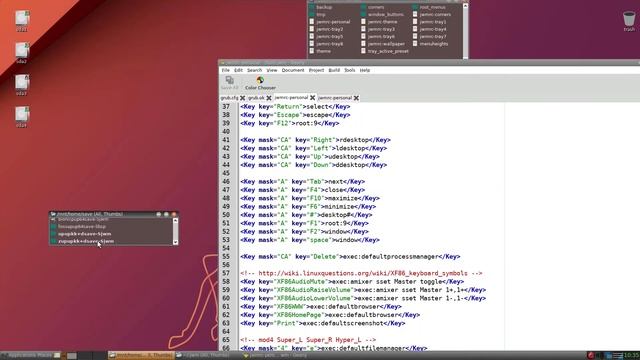Viewport: 640px width, 360px height.
Task: Close the grub.ok tab with its X
Action: click(269, 98)
